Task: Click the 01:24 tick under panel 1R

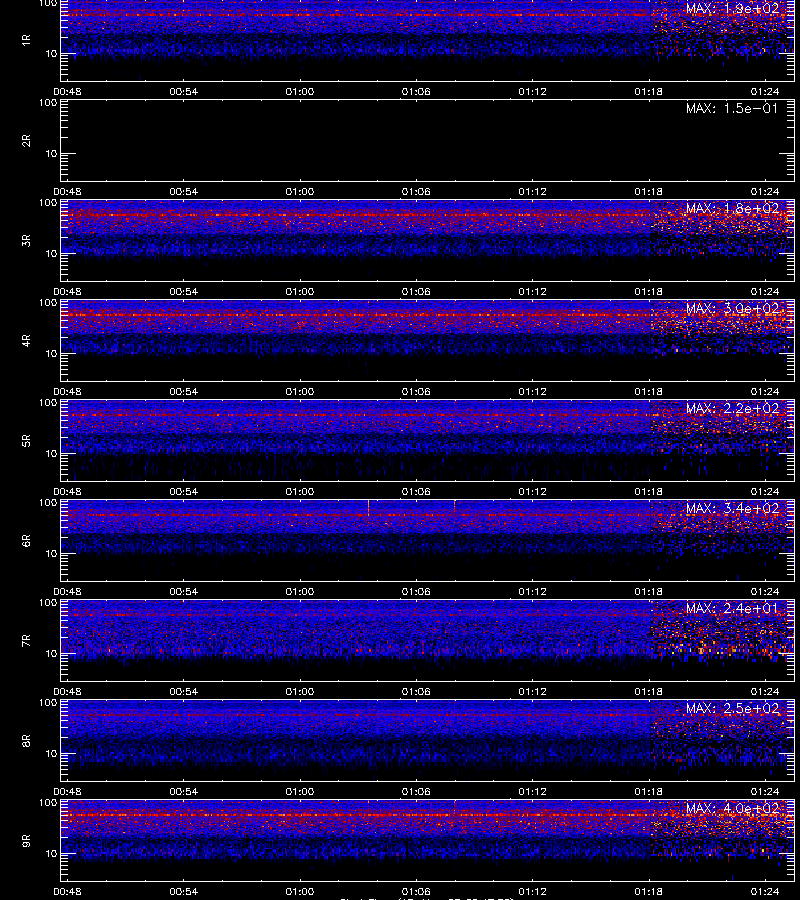Action: (x=764, y=91)
